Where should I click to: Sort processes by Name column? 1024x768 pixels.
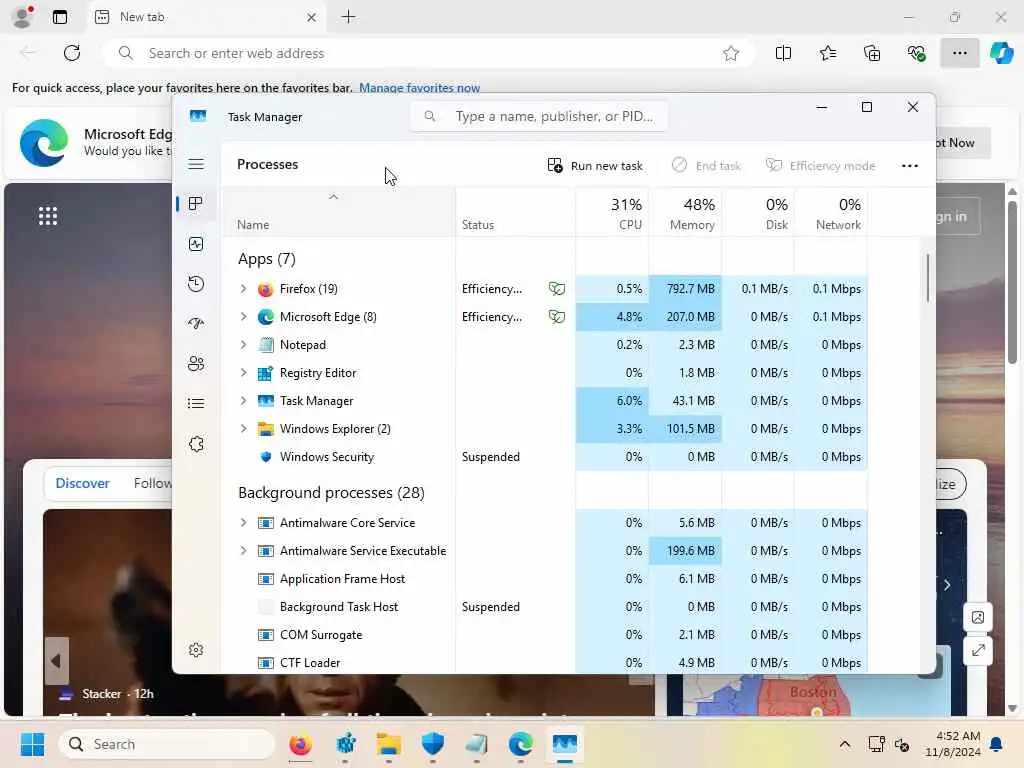click(338, 212)
